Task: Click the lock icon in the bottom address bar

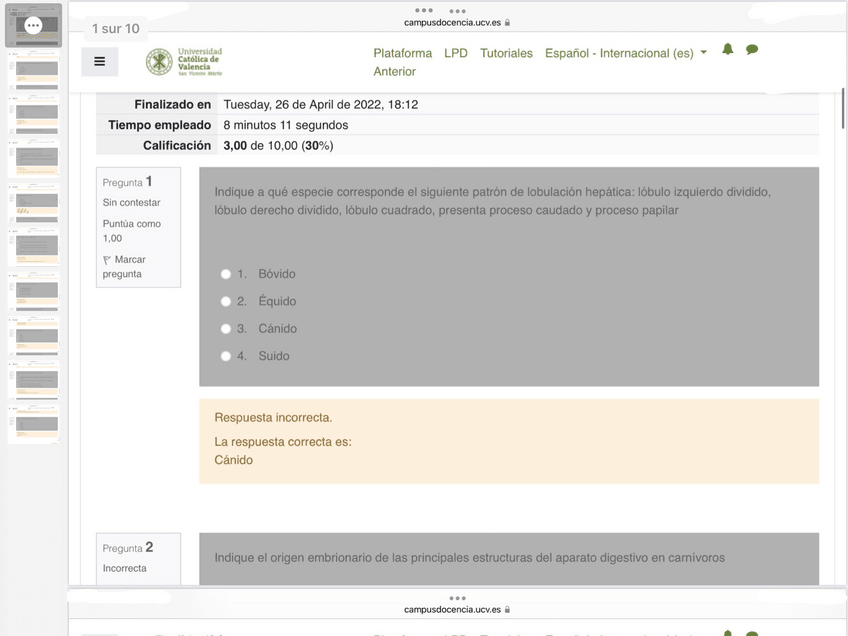Action: (506, 608)
